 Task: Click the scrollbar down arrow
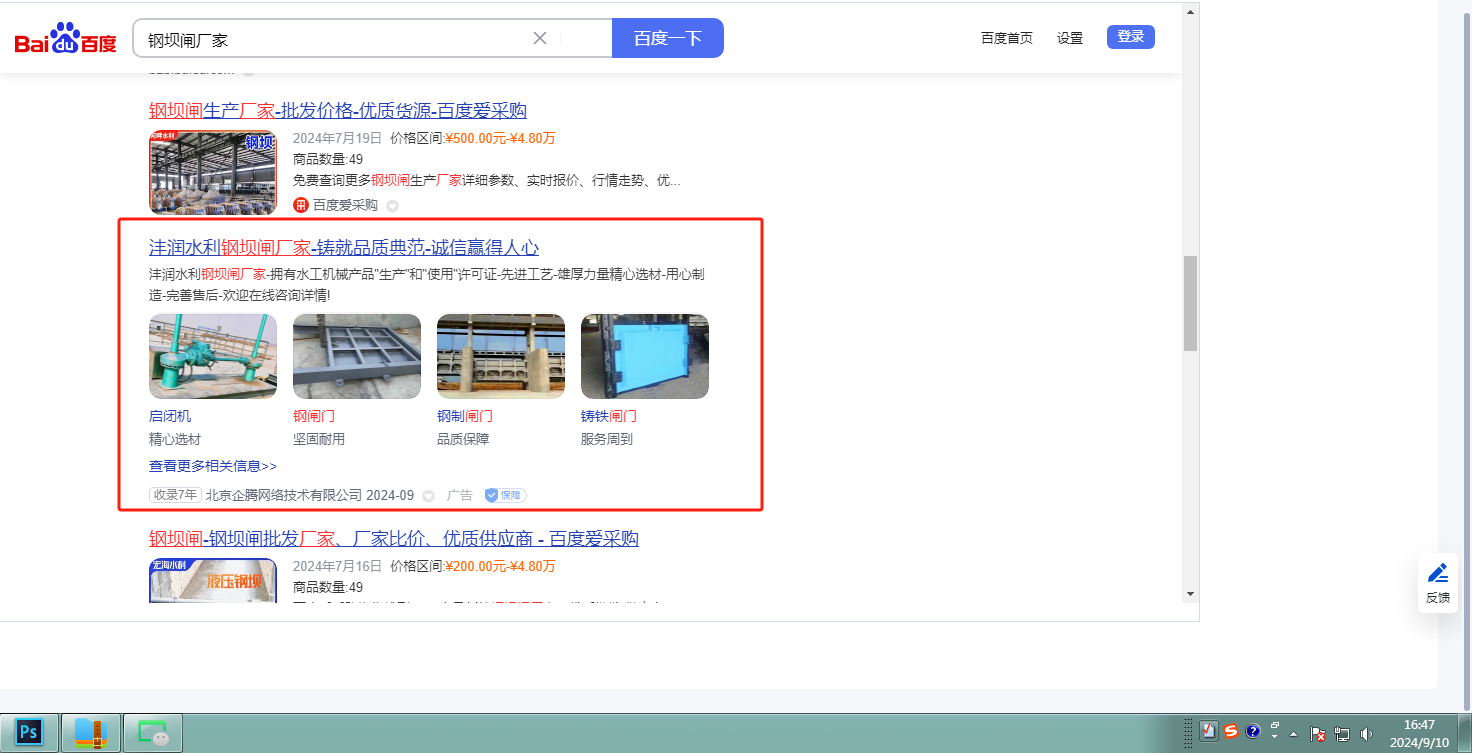click(x=1190, y=593)
